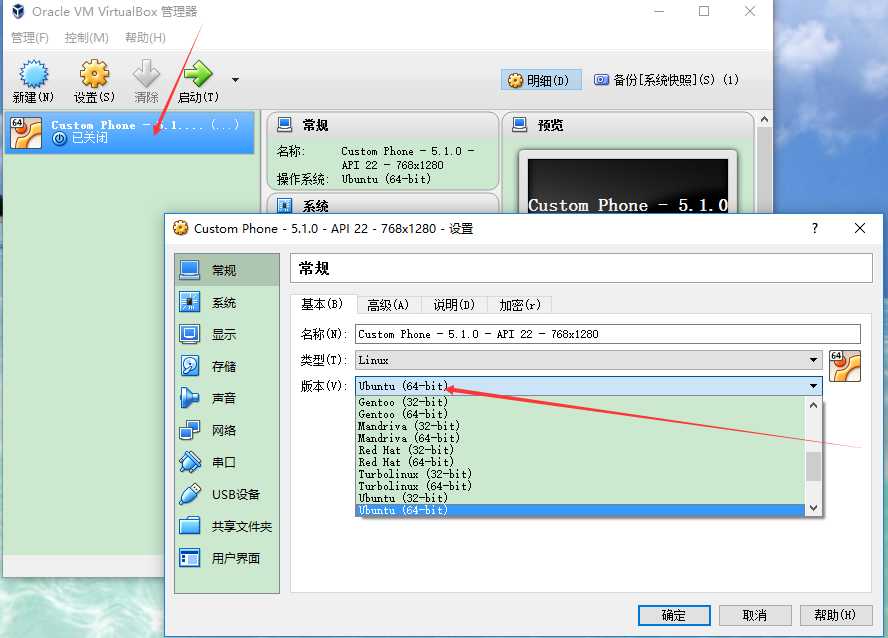This screenshot has width=888, height=638.
Task: Click the version list scrollbar thumb
Action: point(813,466)
